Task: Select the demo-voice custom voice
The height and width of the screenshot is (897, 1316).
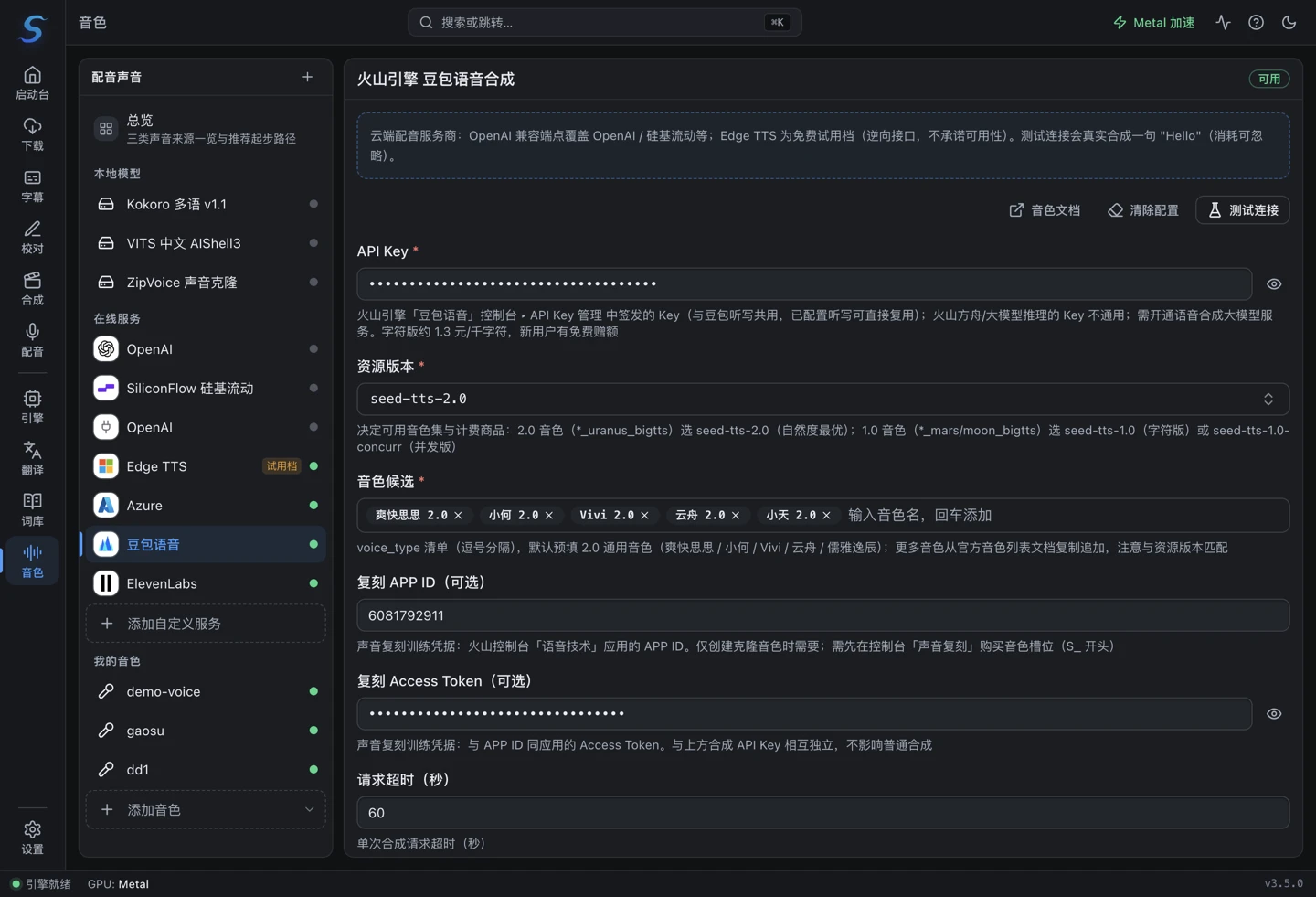Action: tap(206, 691)
